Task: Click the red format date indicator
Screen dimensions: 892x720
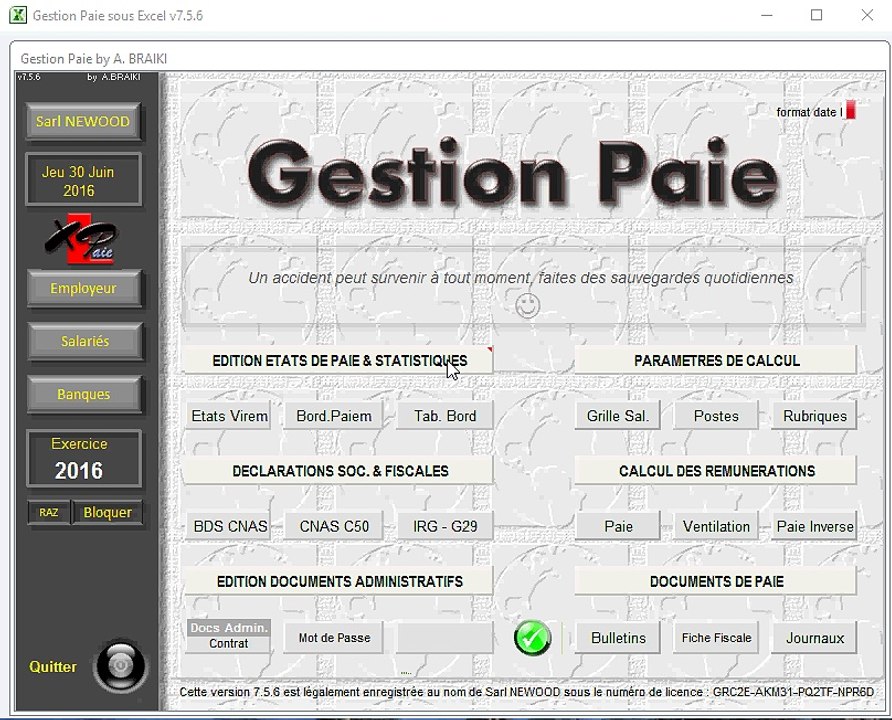Action: pos(850,110)
